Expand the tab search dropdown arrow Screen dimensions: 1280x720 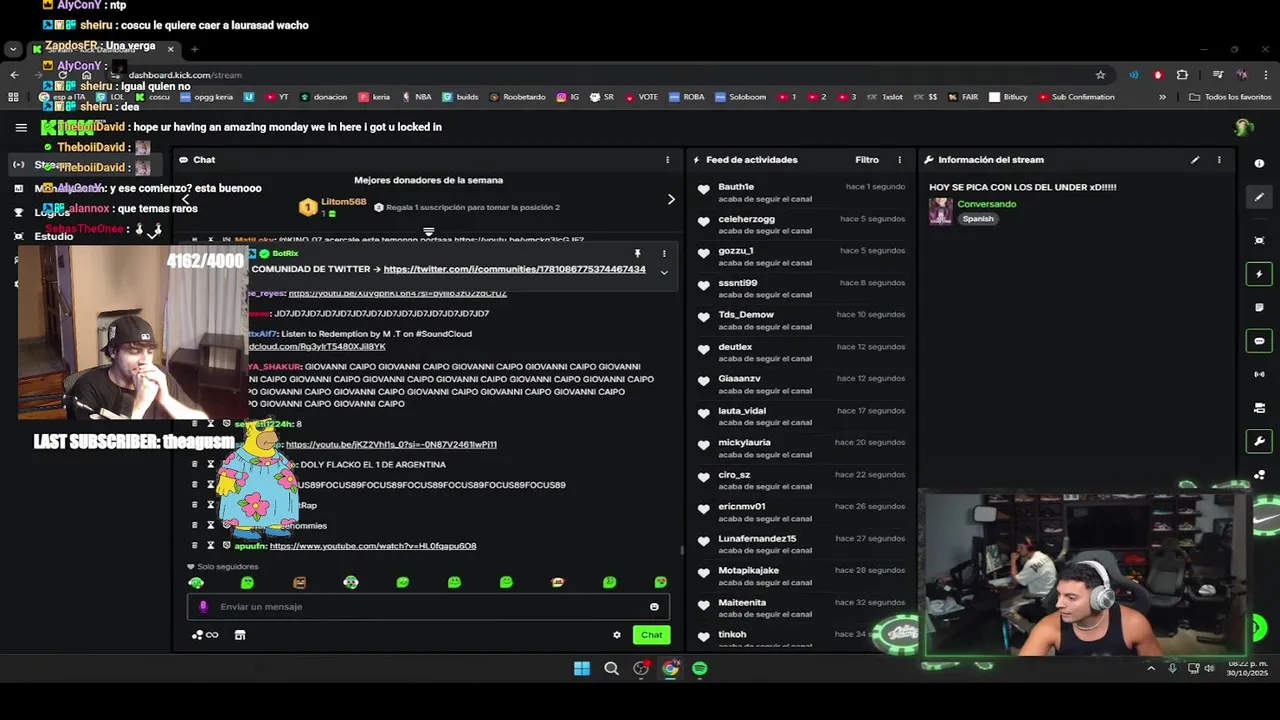click(x=13, y=49)
